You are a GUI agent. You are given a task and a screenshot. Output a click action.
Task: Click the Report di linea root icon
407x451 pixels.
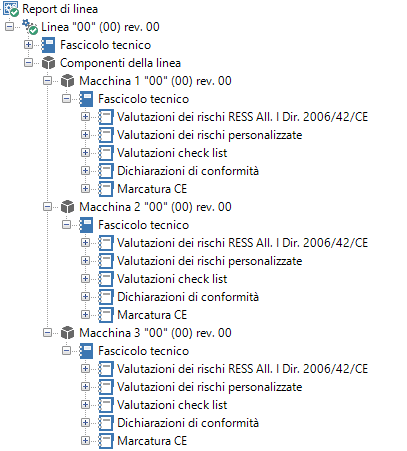[x=11, y=9]
